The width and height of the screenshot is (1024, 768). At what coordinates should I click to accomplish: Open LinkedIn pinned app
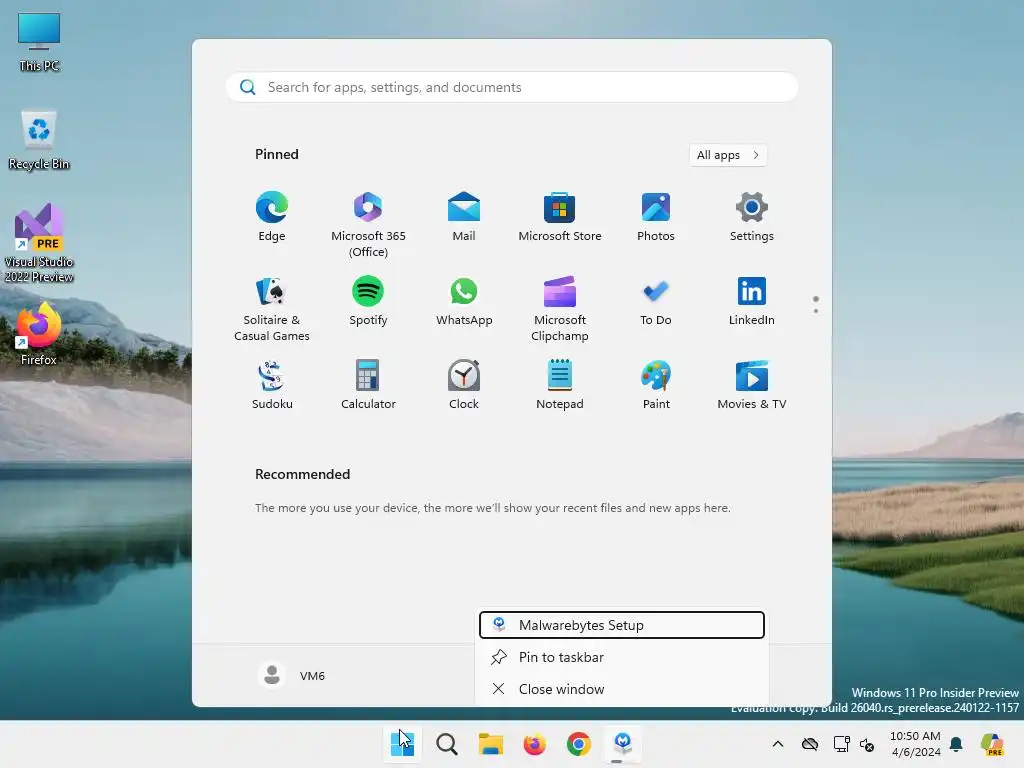[x=752, y=302]
